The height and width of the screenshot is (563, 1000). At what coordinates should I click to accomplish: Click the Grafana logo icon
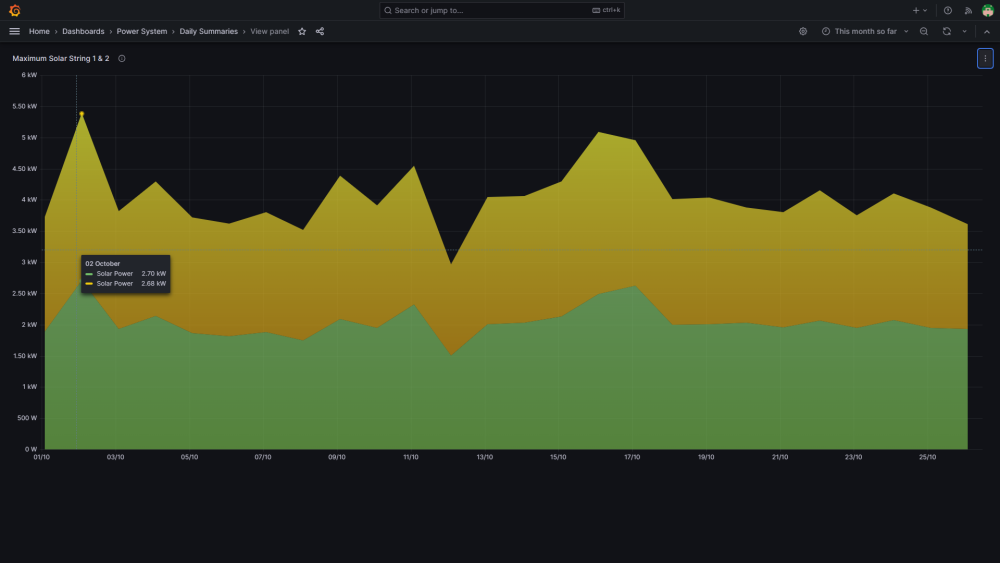15,10
